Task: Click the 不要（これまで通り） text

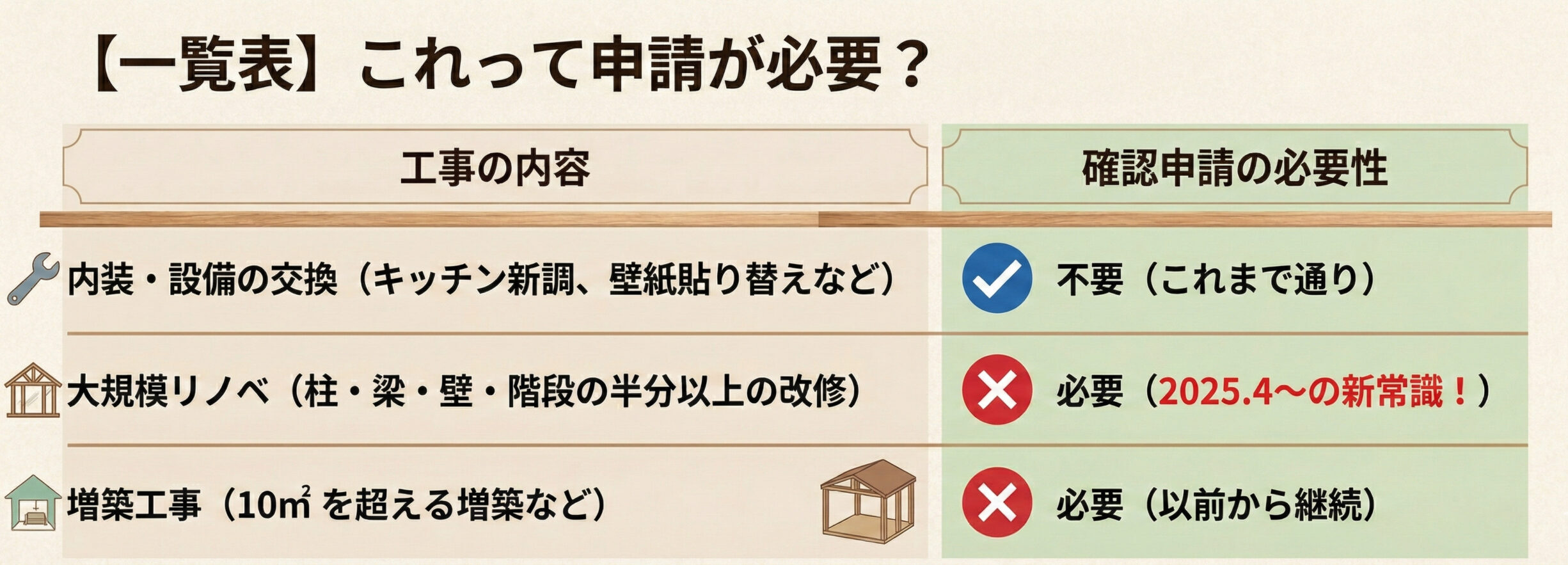Action: [1216, 280]
